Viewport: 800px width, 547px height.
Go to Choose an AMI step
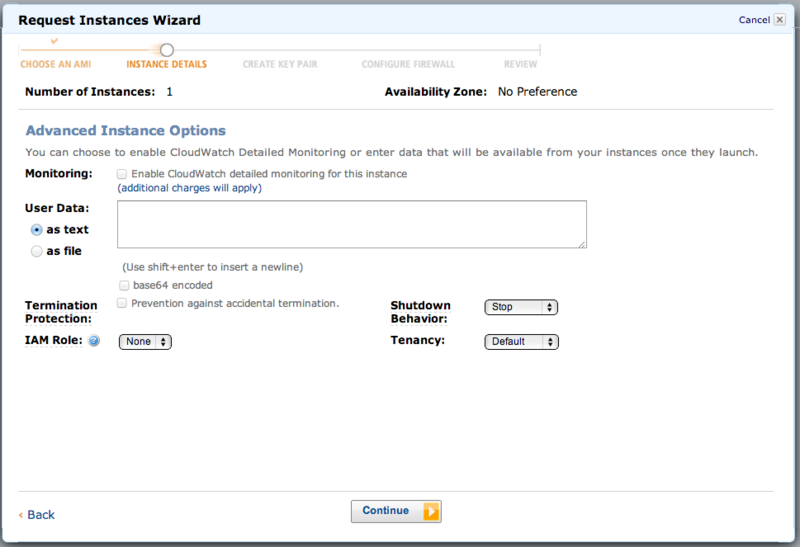tap(56, 64)
